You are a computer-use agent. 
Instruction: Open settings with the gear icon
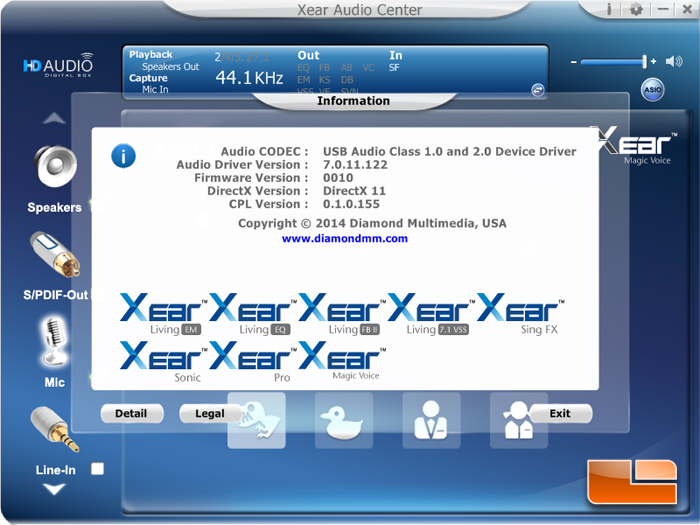point(636,9)
